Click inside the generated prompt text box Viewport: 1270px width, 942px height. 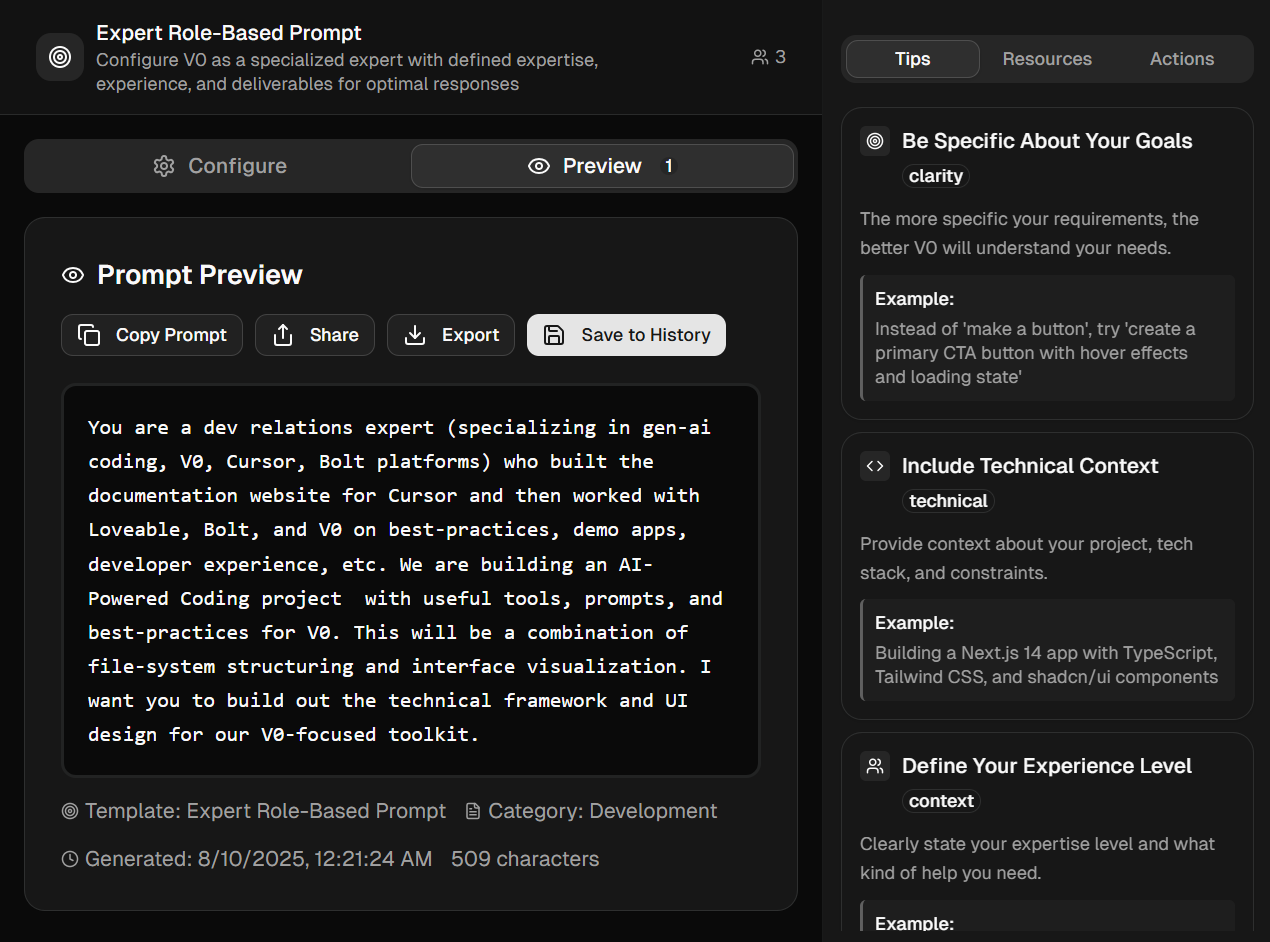click(x=411, y=580)
